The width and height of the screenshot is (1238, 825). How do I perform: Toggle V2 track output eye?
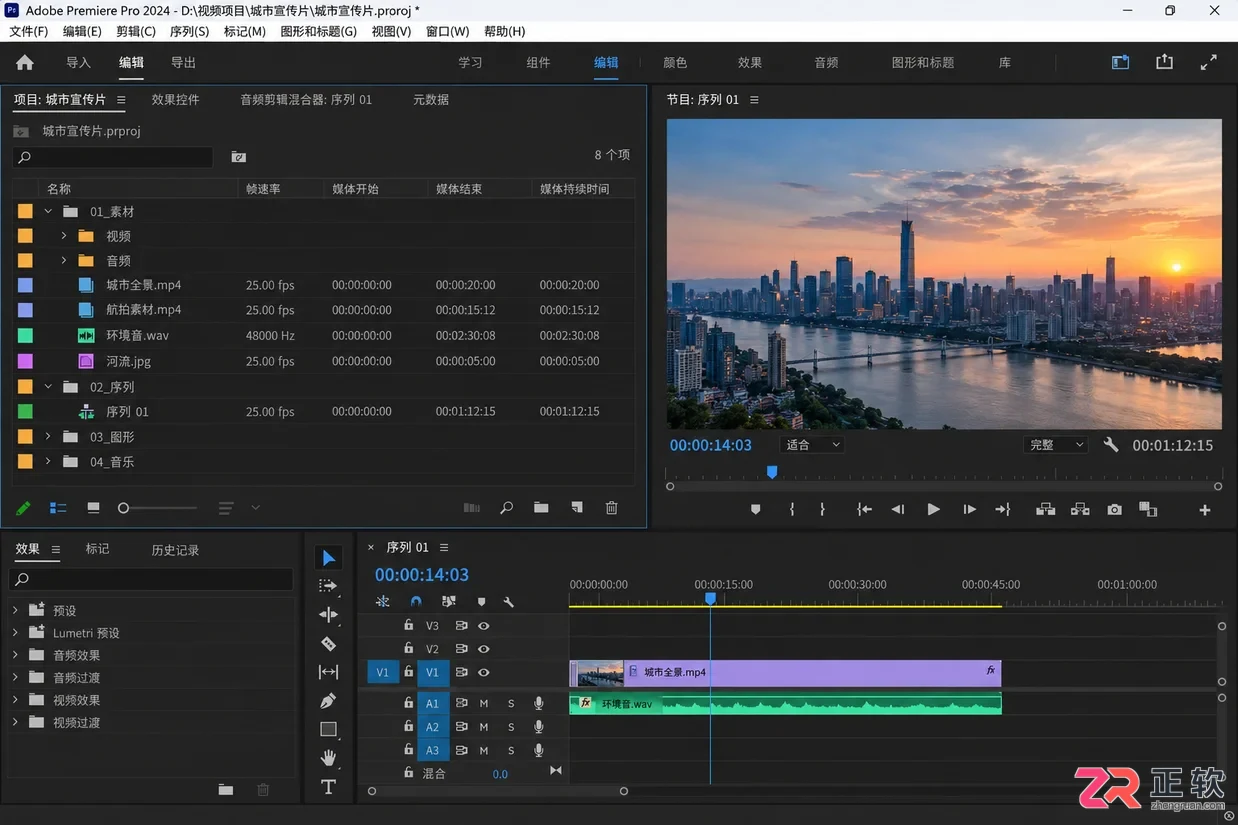click(484, 649)
